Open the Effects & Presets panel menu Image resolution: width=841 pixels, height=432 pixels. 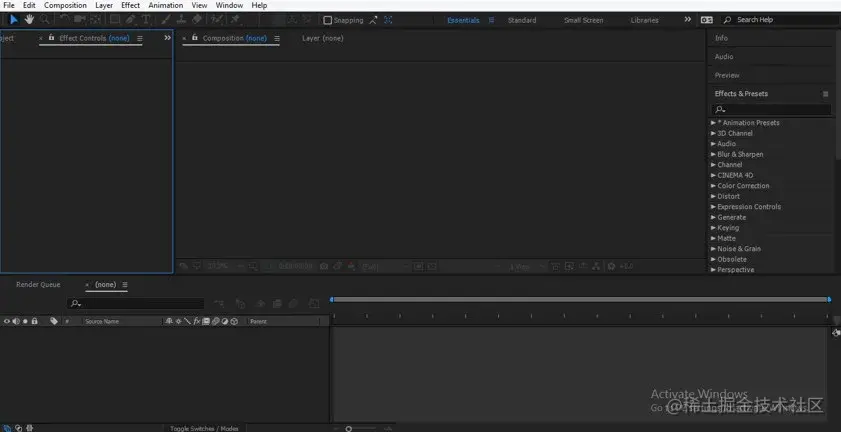pos(825,94)
